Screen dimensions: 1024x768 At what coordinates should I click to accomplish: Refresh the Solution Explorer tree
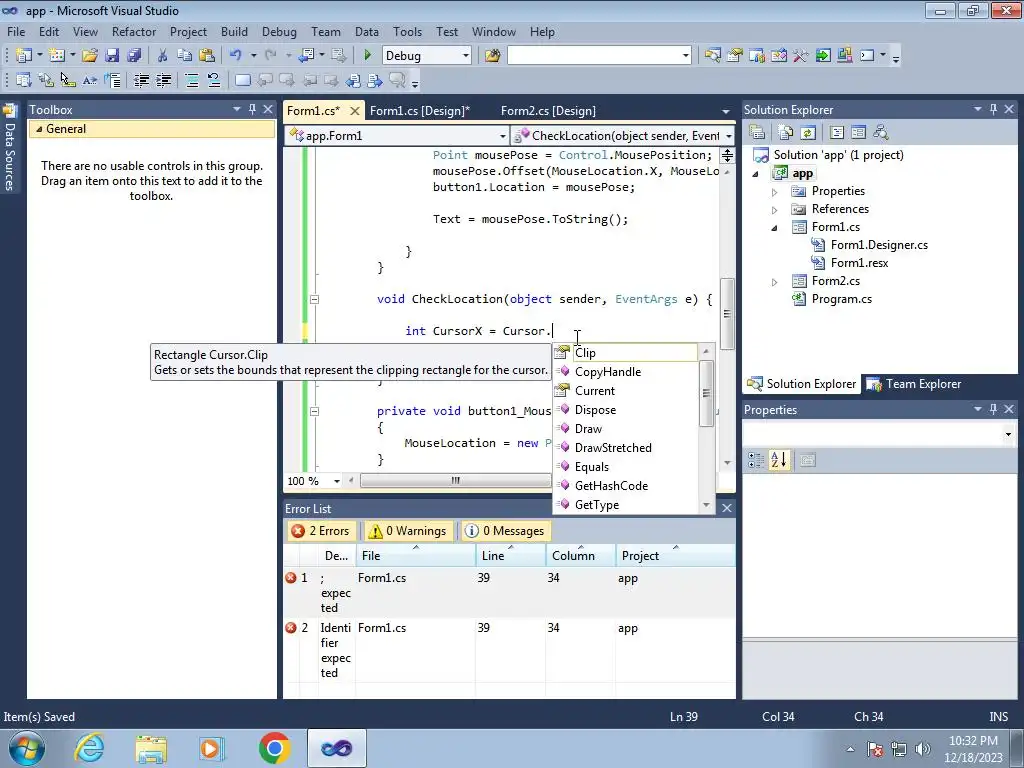[x=808, y=133]
